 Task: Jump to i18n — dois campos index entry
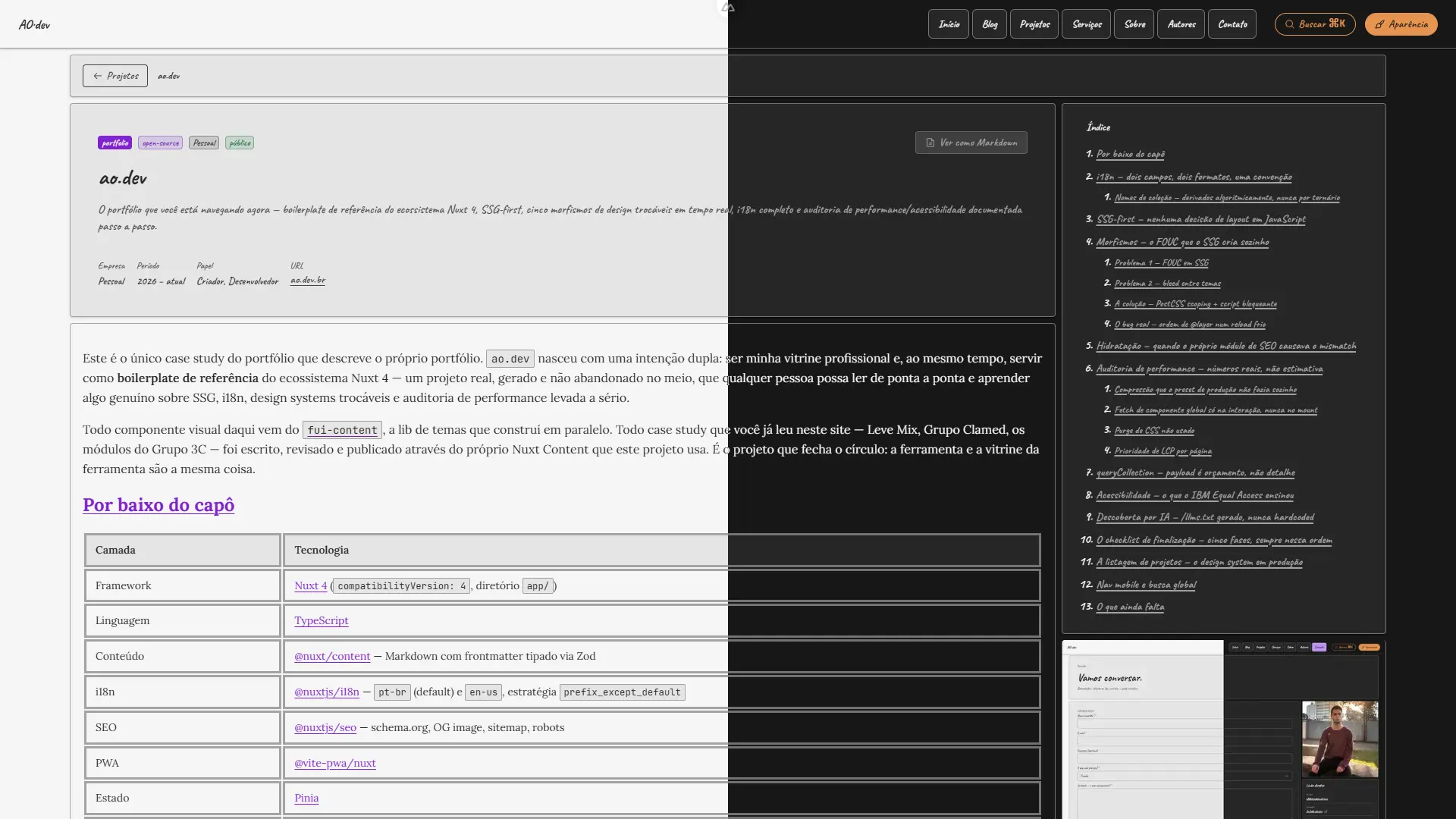click(1194, 177)
